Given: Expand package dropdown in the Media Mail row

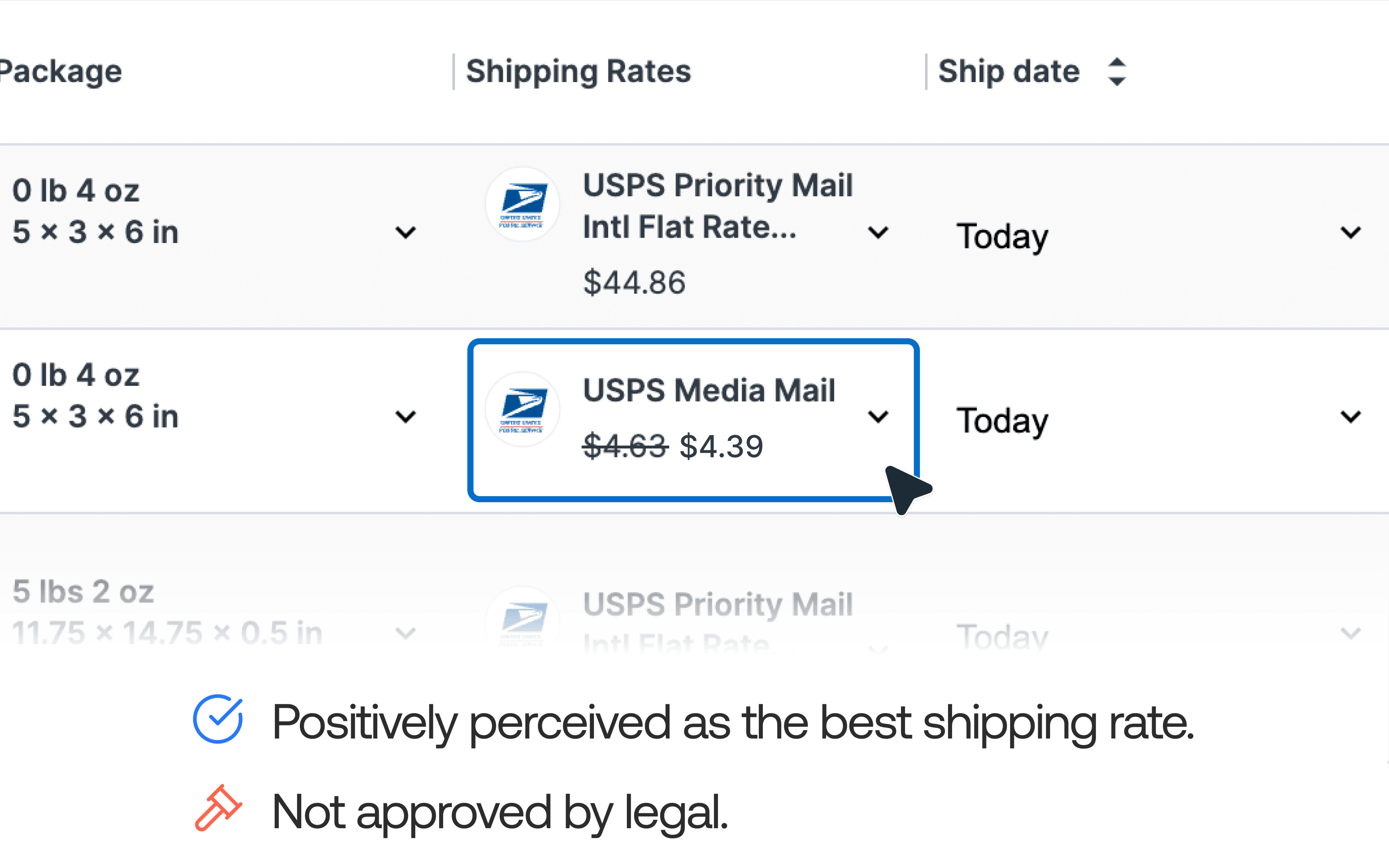Looking at the screenshot, I should 406,417.
